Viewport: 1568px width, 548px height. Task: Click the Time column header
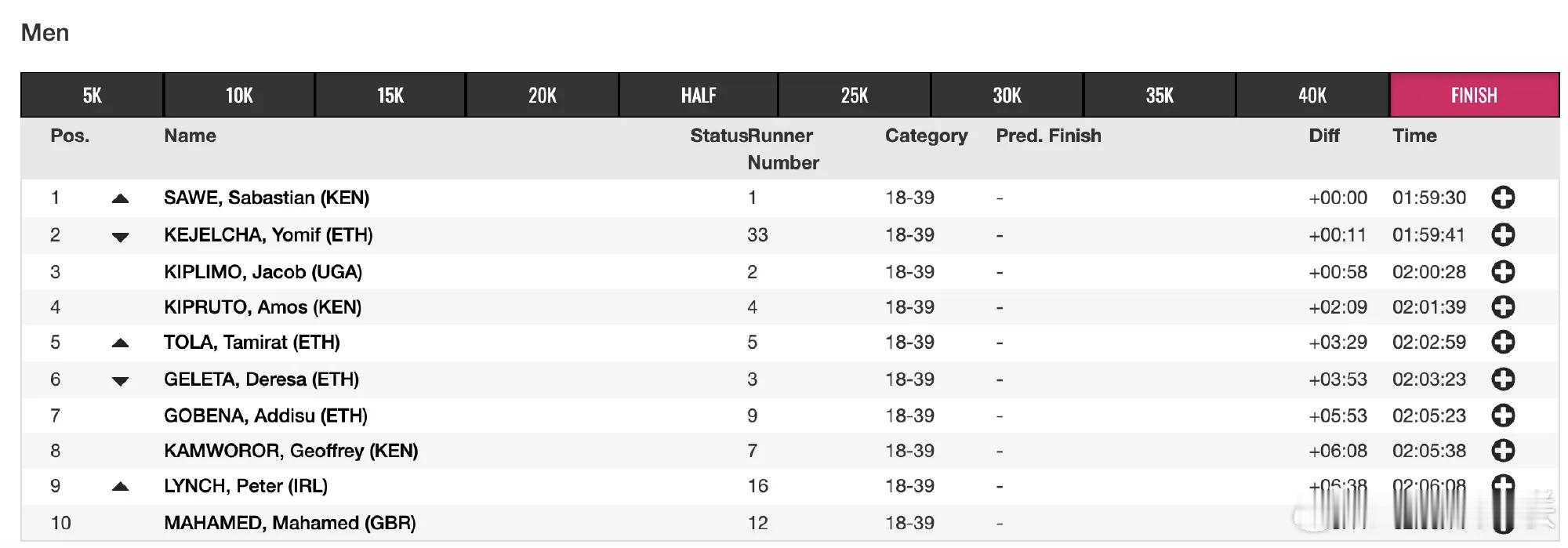pyautogui.click(x=1414, y=136)
